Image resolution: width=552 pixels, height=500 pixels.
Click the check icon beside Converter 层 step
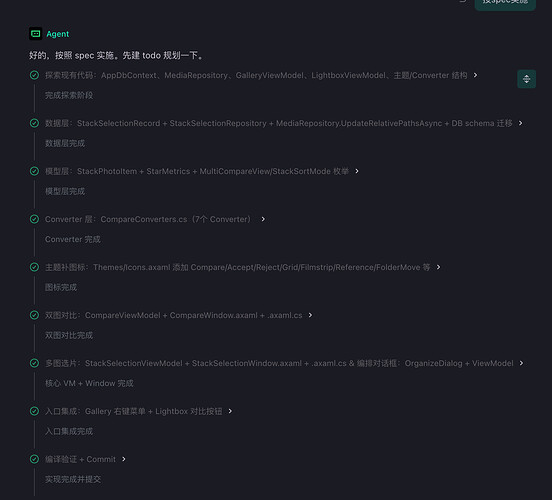click(x=34, y=219)
